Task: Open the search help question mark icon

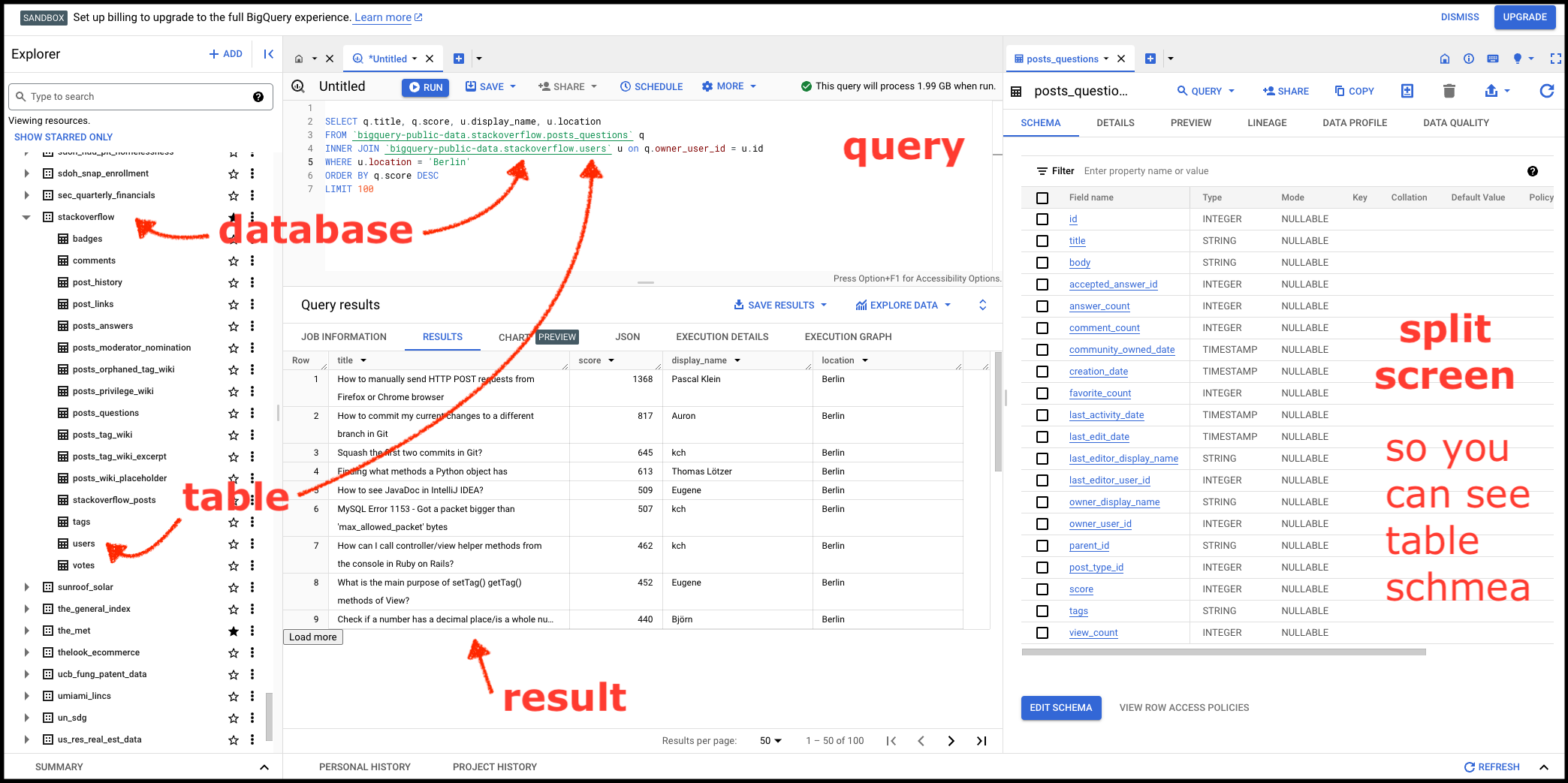Action: tap(258, 97)
